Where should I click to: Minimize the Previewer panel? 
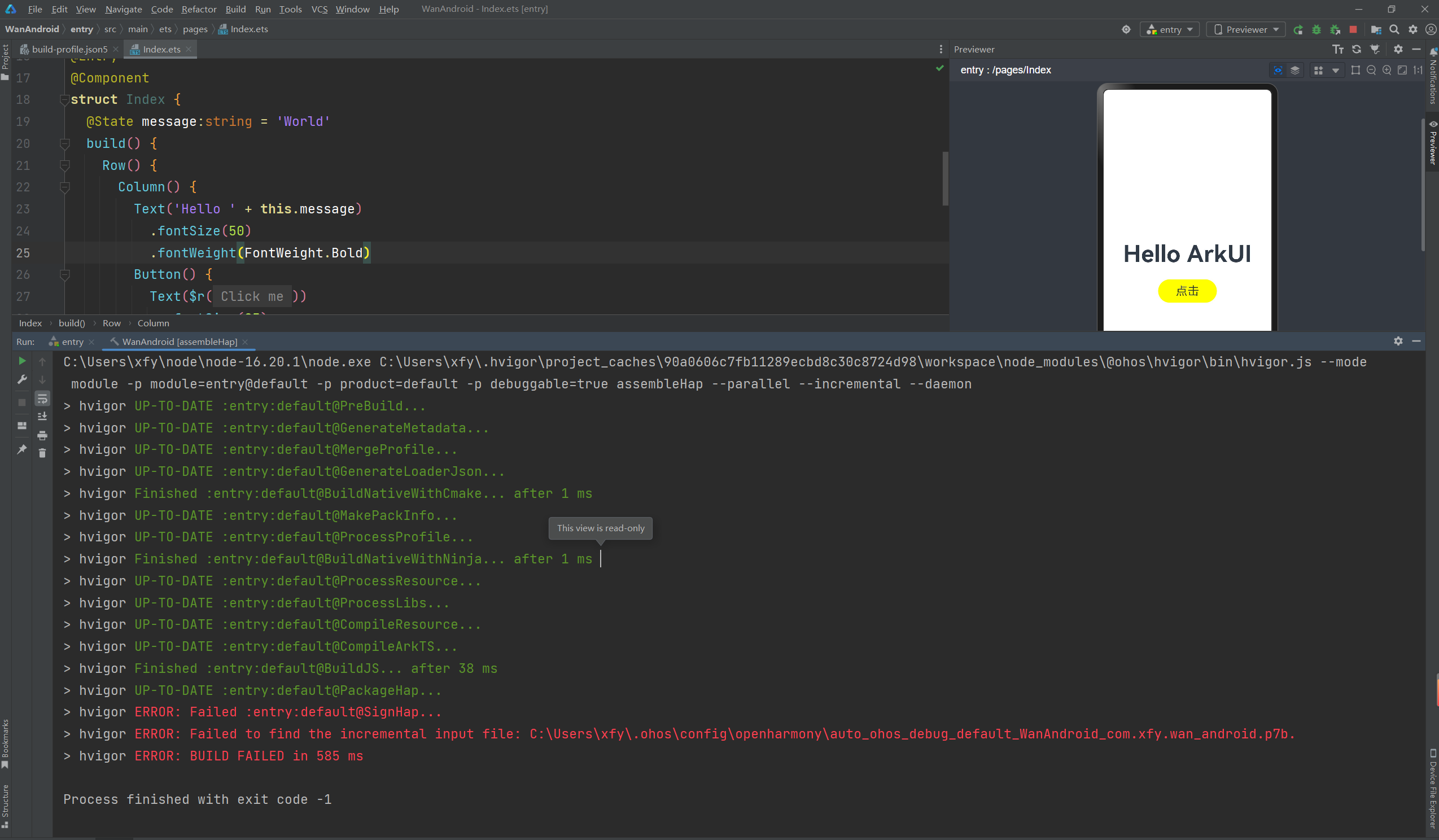1416,49
